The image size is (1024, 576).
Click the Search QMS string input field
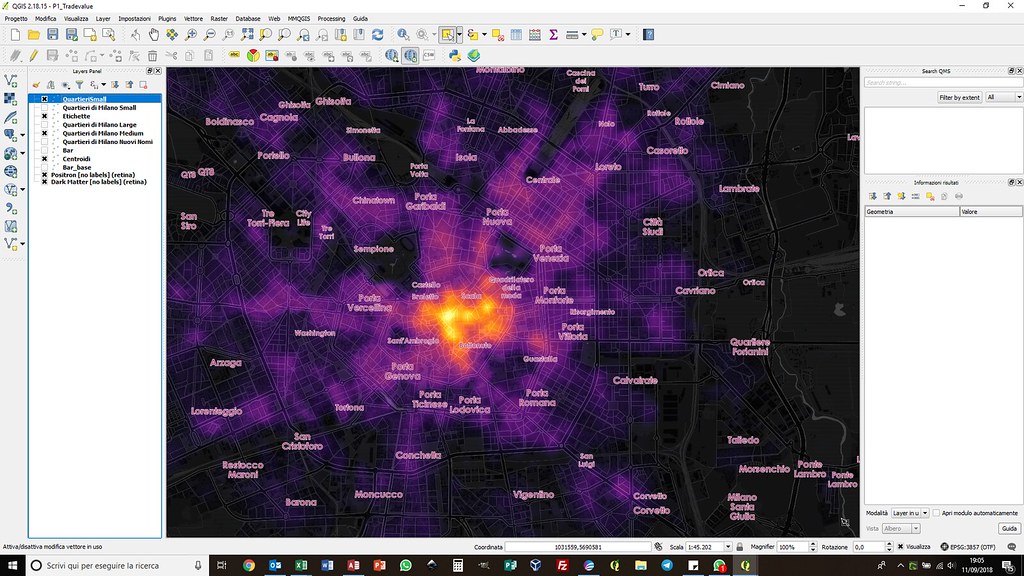(x=943, y=83)
